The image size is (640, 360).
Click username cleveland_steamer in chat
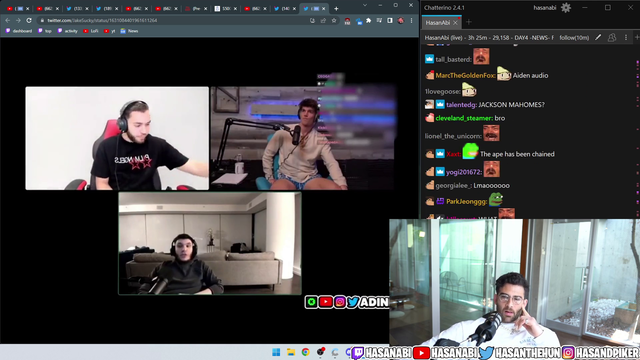[464, 118]
